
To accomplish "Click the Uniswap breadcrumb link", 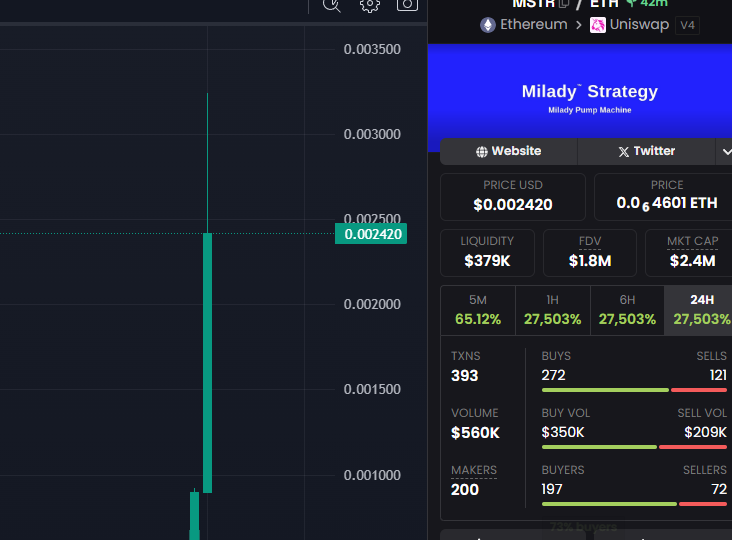I will click(x=639, y=24).
